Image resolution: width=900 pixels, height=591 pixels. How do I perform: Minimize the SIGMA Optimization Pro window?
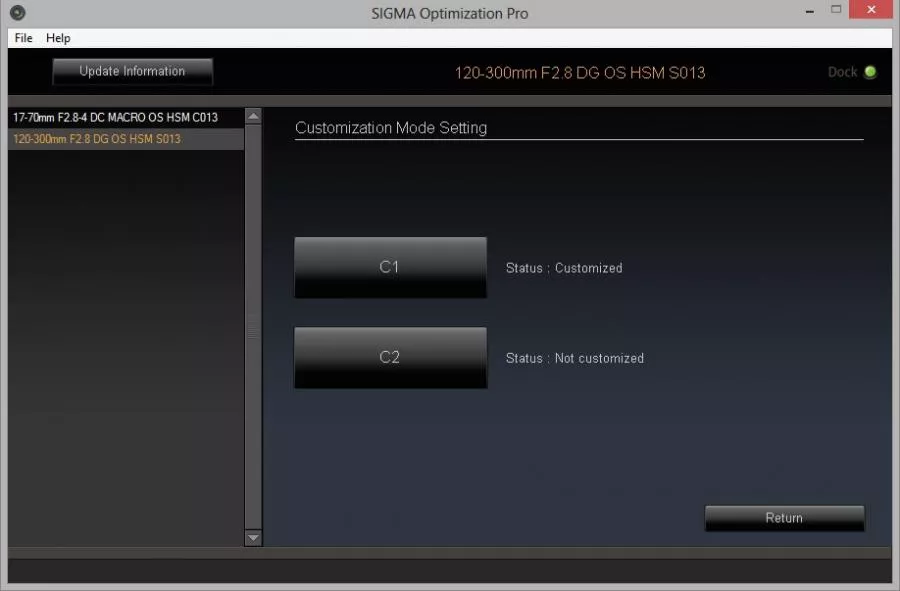(x=810, y=11)
